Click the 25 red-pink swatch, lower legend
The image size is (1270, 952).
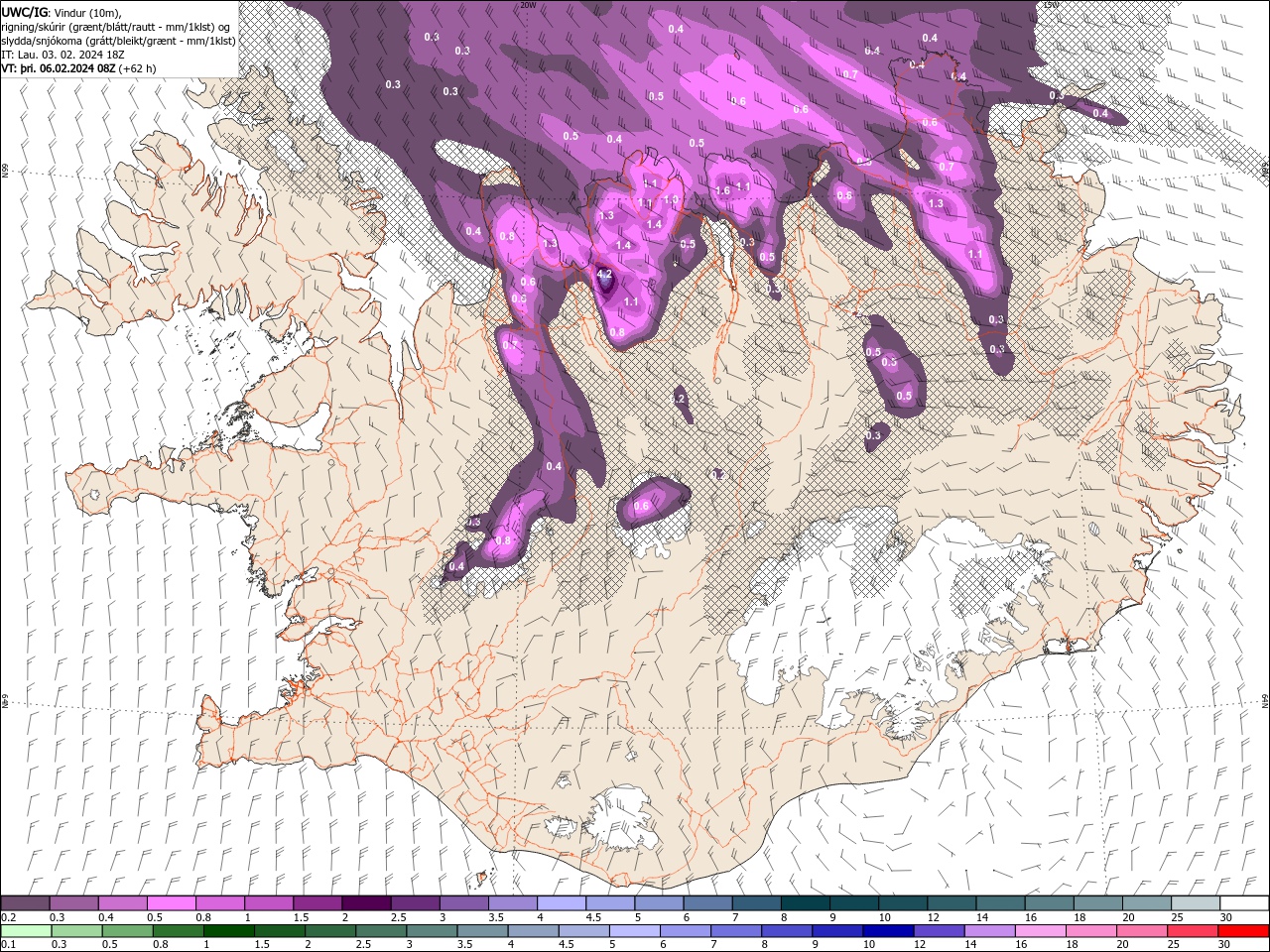pos(1192,931)
